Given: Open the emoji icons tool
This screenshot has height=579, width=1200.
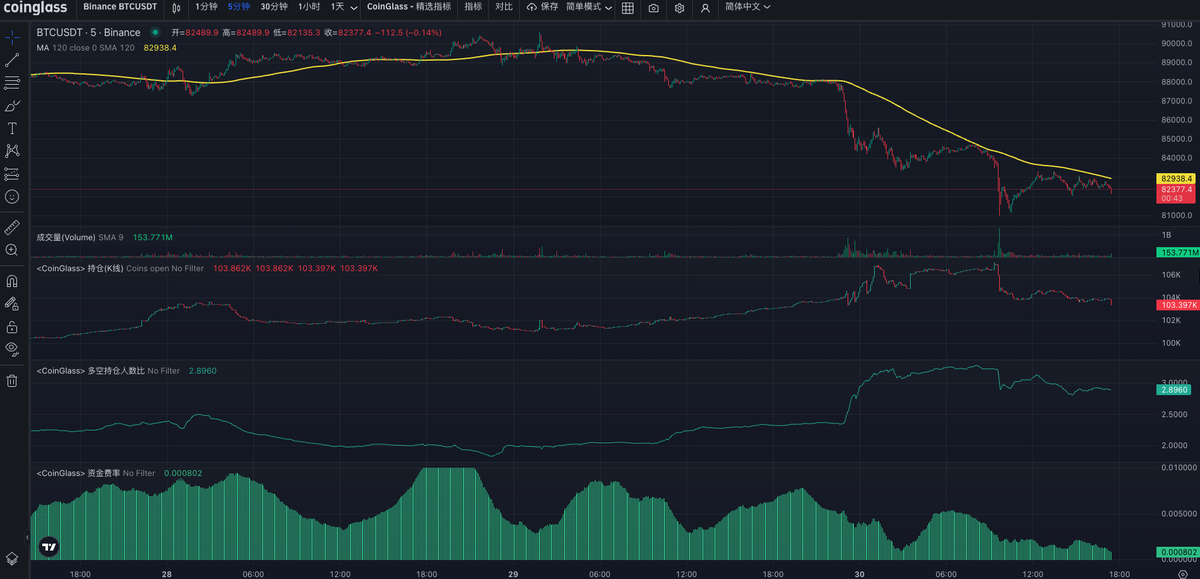Looking at the screenshot, I should click(x=12, y=197).
